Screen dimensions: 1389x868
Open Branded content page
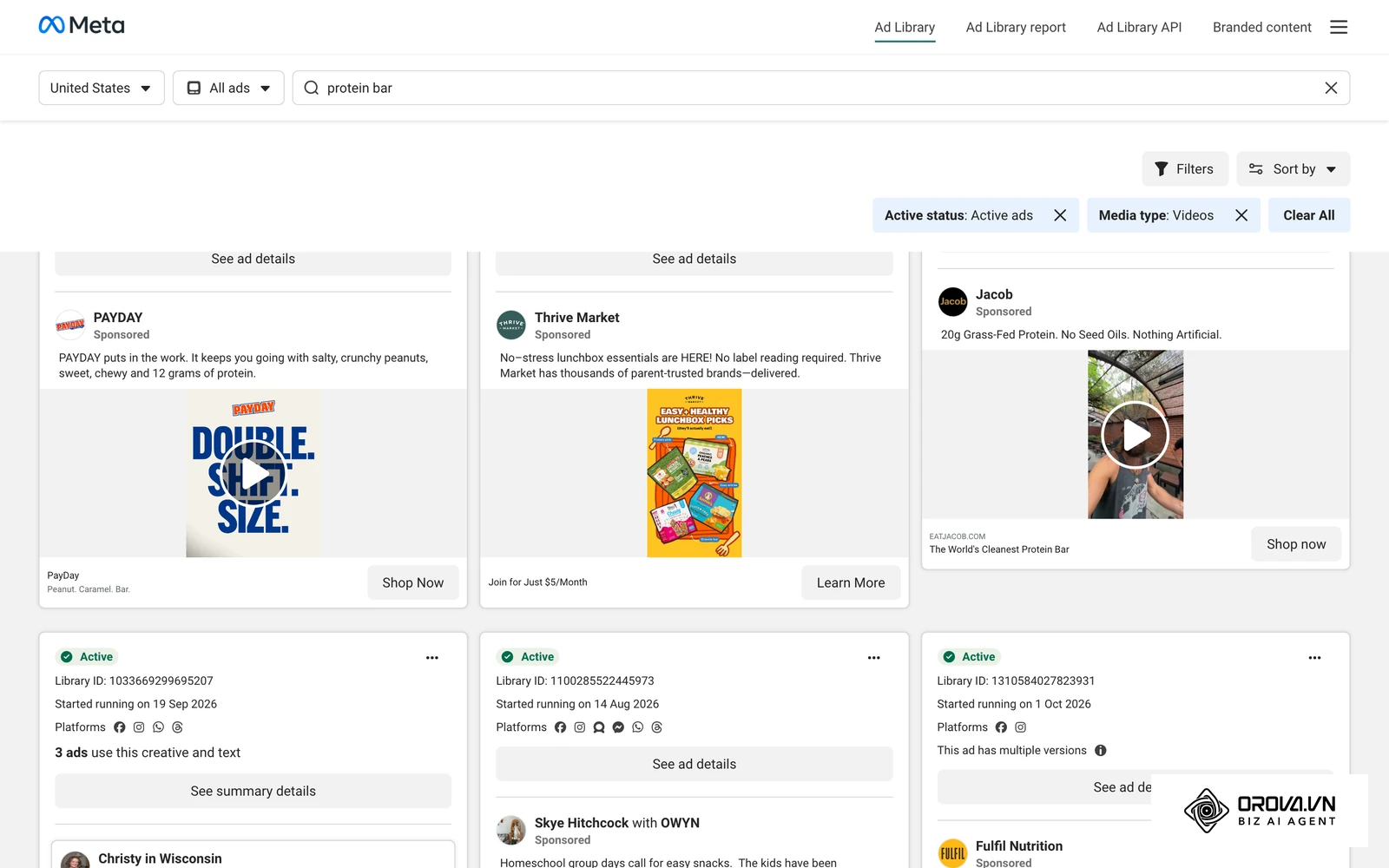pos(1261,27)
